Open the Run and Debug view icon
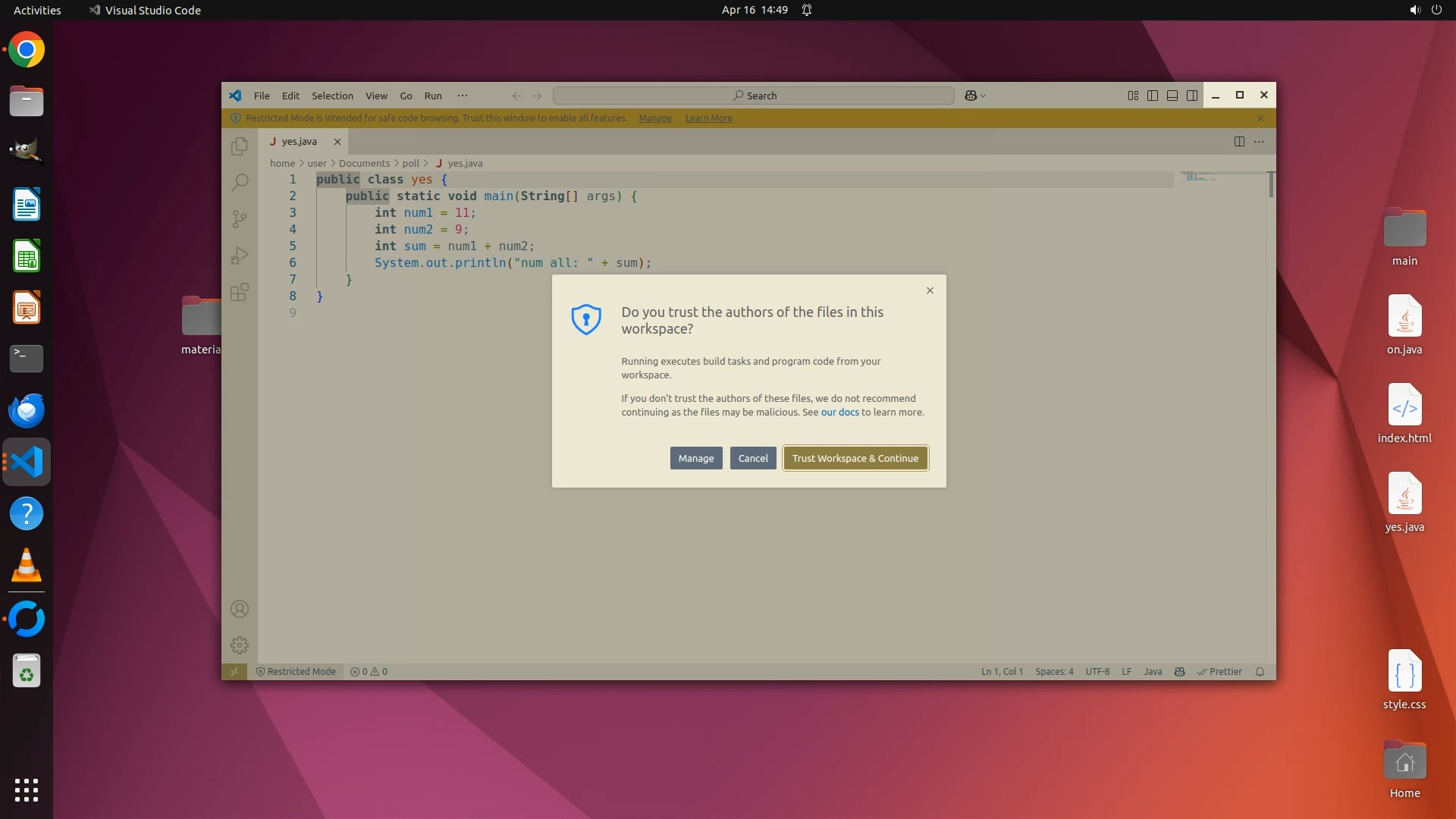 click(x=240, y=256)
